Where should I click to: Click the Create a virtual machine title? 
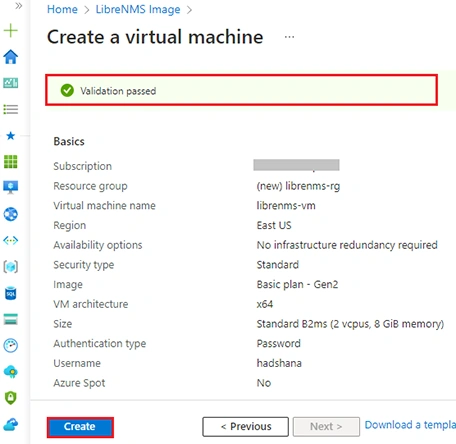[155, 37]
